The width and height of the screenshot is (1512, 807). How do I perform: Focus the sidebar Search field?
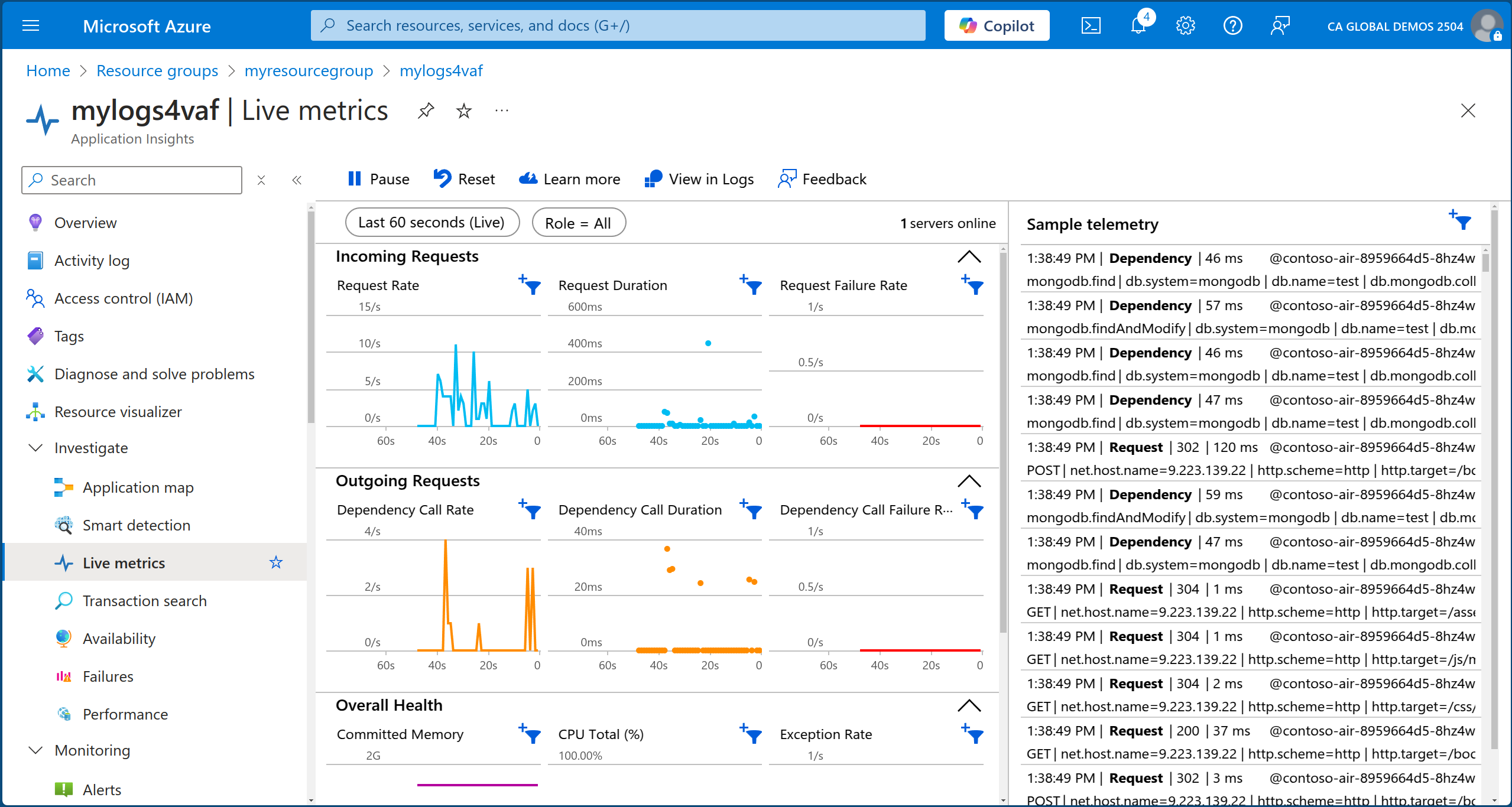click(132, 180)
